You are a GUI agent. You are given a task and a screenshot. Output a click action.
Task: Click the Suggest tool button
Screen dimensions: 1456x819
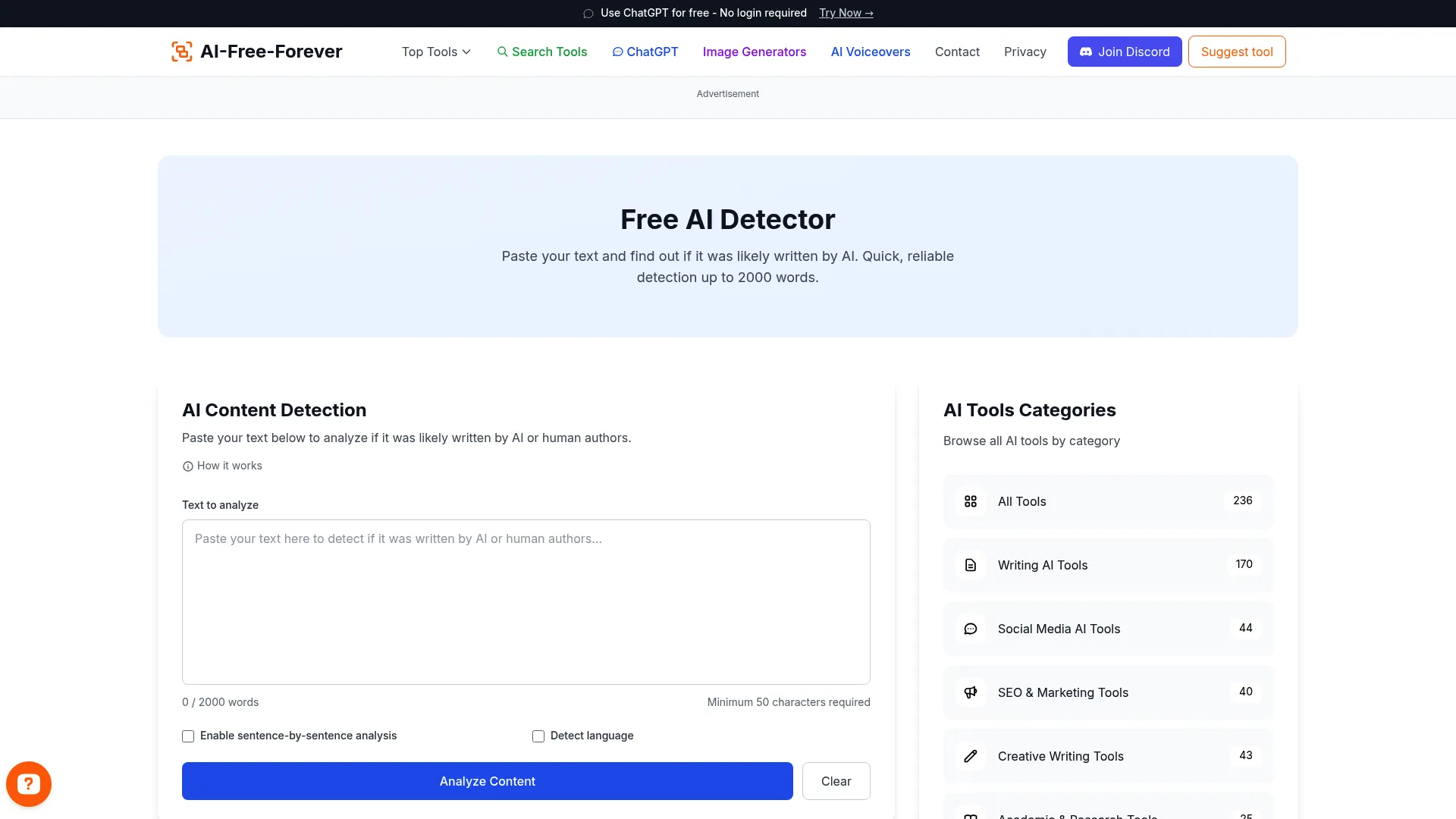point(1236,52)
